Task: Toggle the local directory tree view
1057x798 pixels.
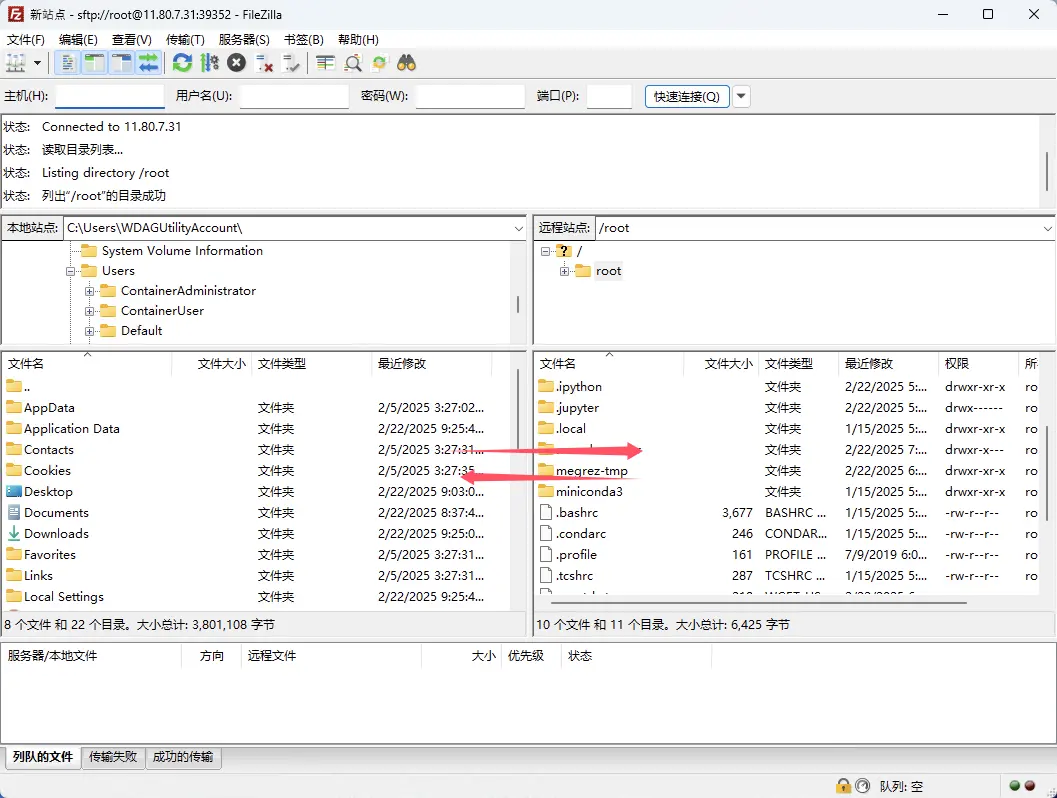Action: (94, 63)
